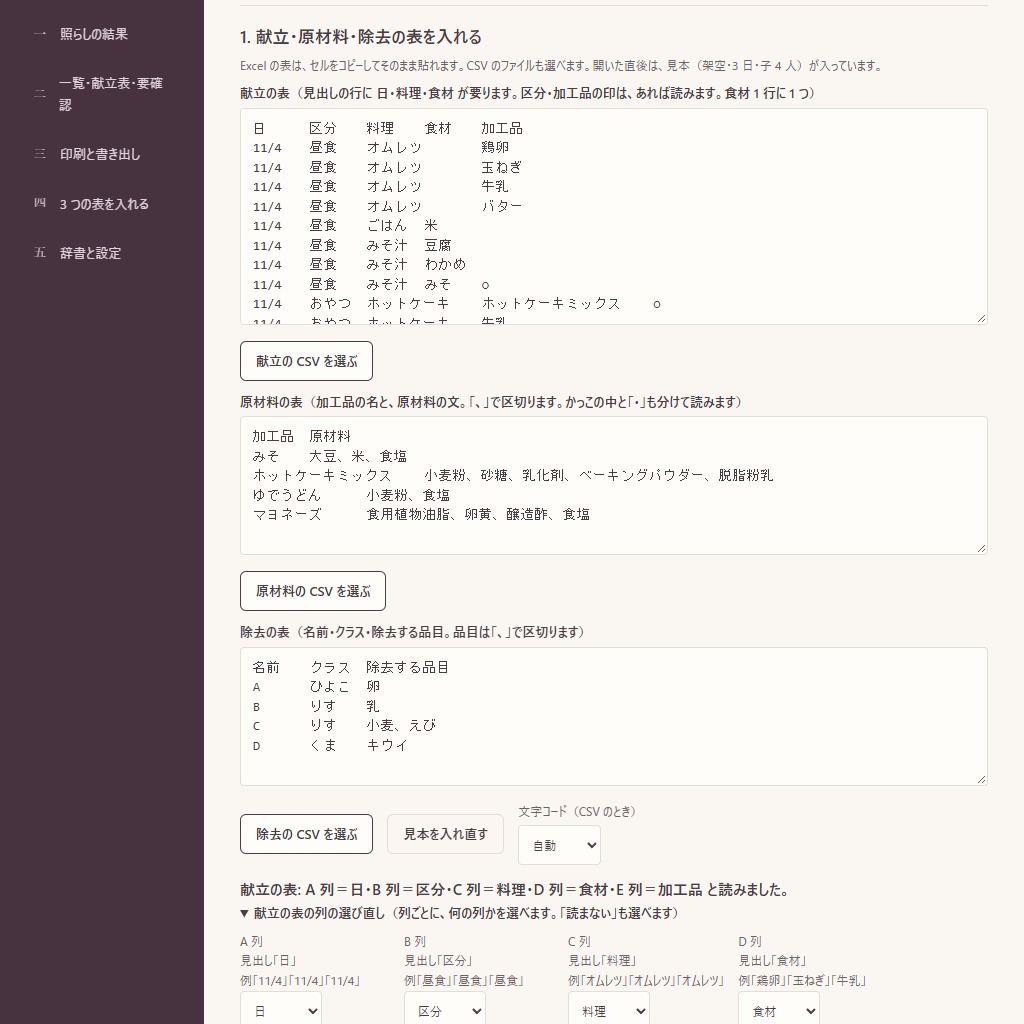Click the 献立の CSV を選ぶ button
1024x1024 pixels.
(306, 361)
